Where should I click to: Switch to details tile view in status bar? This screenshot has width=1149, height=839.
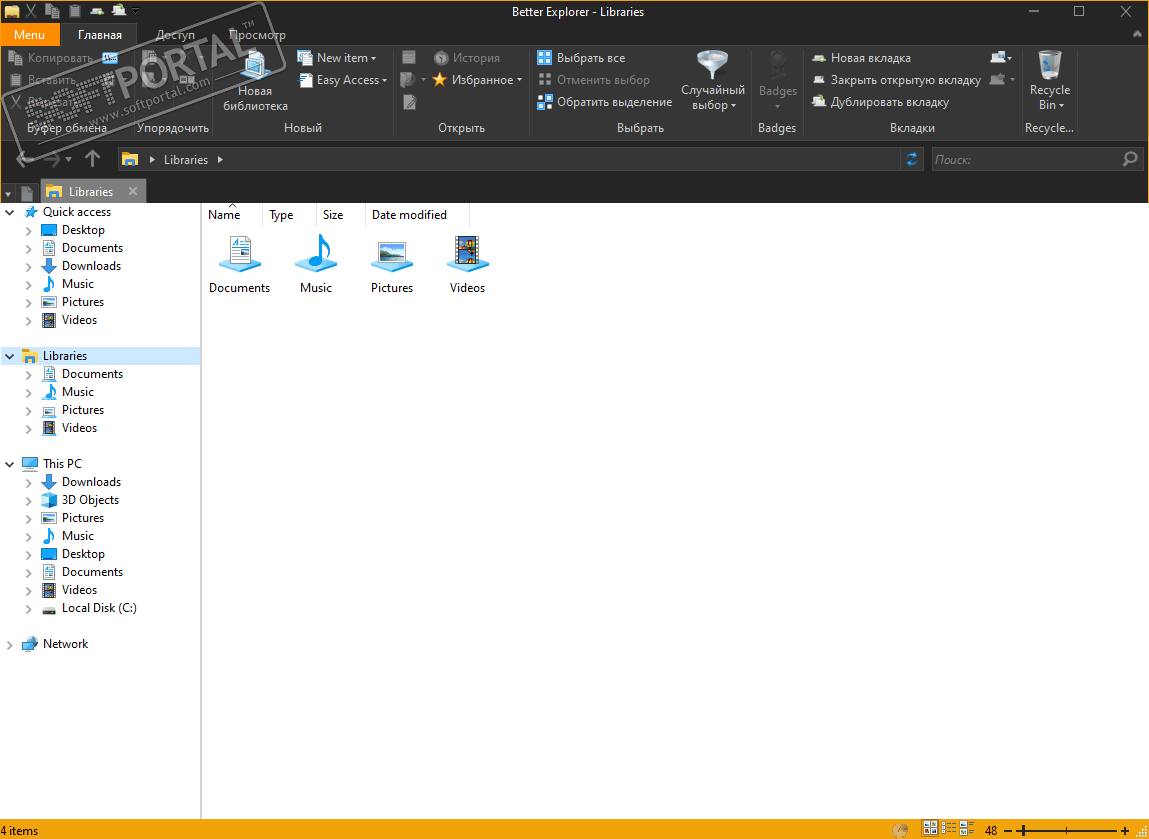click(967, 829)
